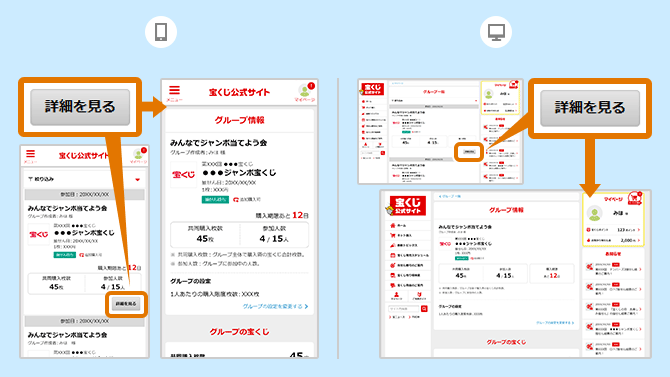
Task: Click the shopping cart icon in desktop マイページ panel
Action: [635, 198]
